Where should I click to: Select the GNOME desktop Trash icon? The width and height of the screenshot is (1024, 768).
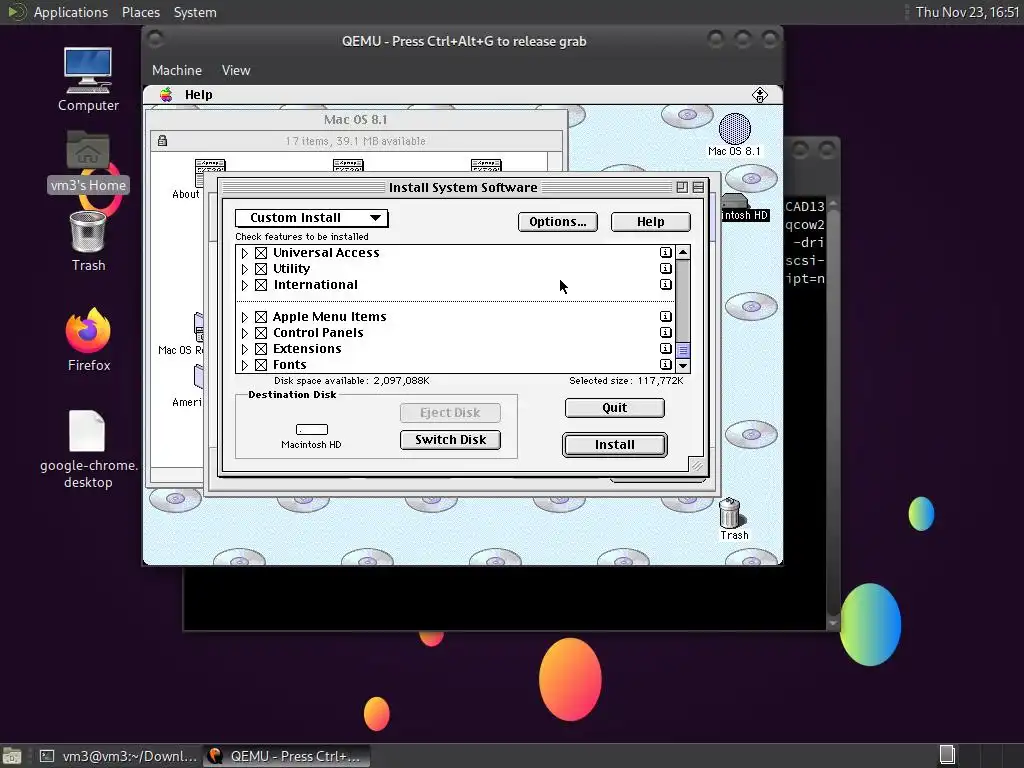88,232
